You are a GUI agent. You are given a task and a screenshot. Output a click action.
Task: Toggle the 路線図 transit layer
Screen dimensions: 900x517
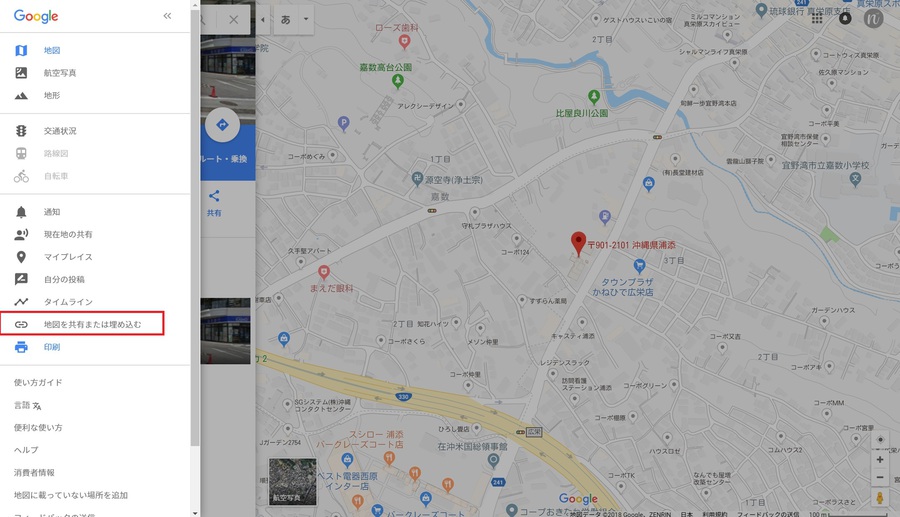(56, 153)
